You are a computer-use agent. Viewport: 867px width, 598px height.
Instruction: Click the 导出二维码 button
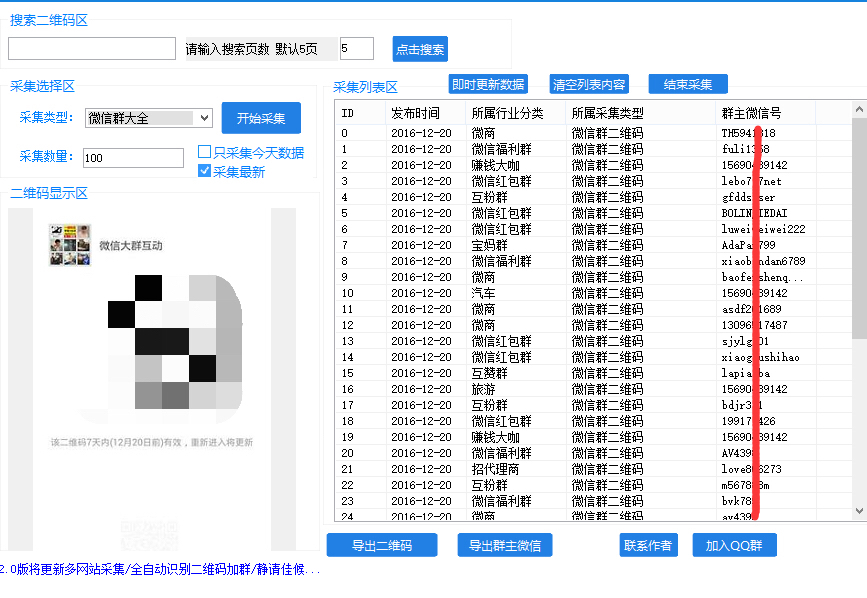382,545
